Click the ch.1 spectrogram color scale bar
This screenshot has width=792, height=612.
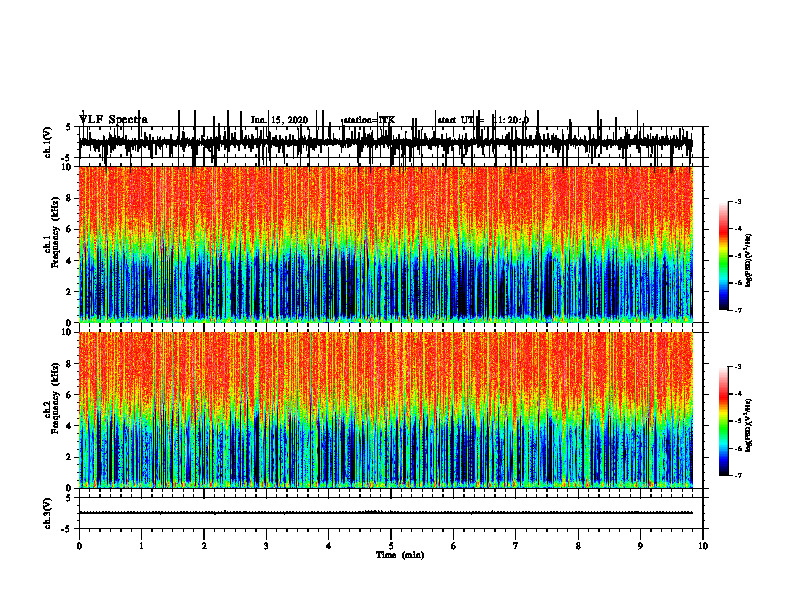pos(724,256)
